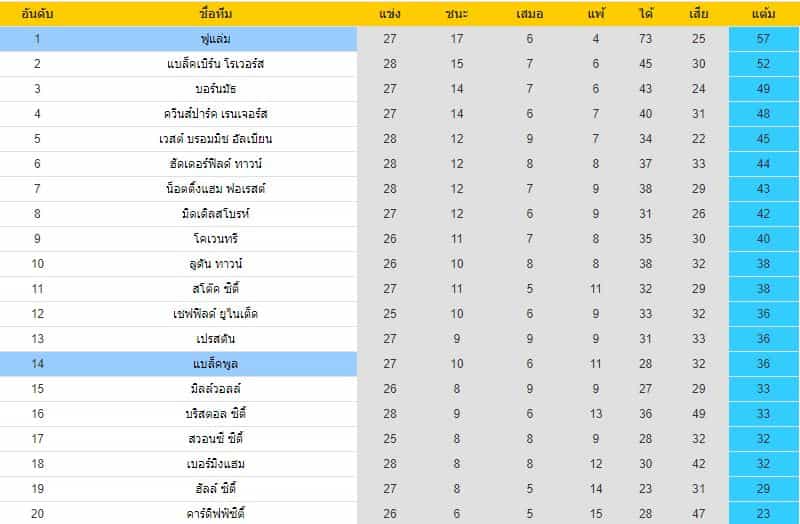Select the แบล็คพูล highlighted team name
The image size is (800, 524).
[x=215, y=364]
